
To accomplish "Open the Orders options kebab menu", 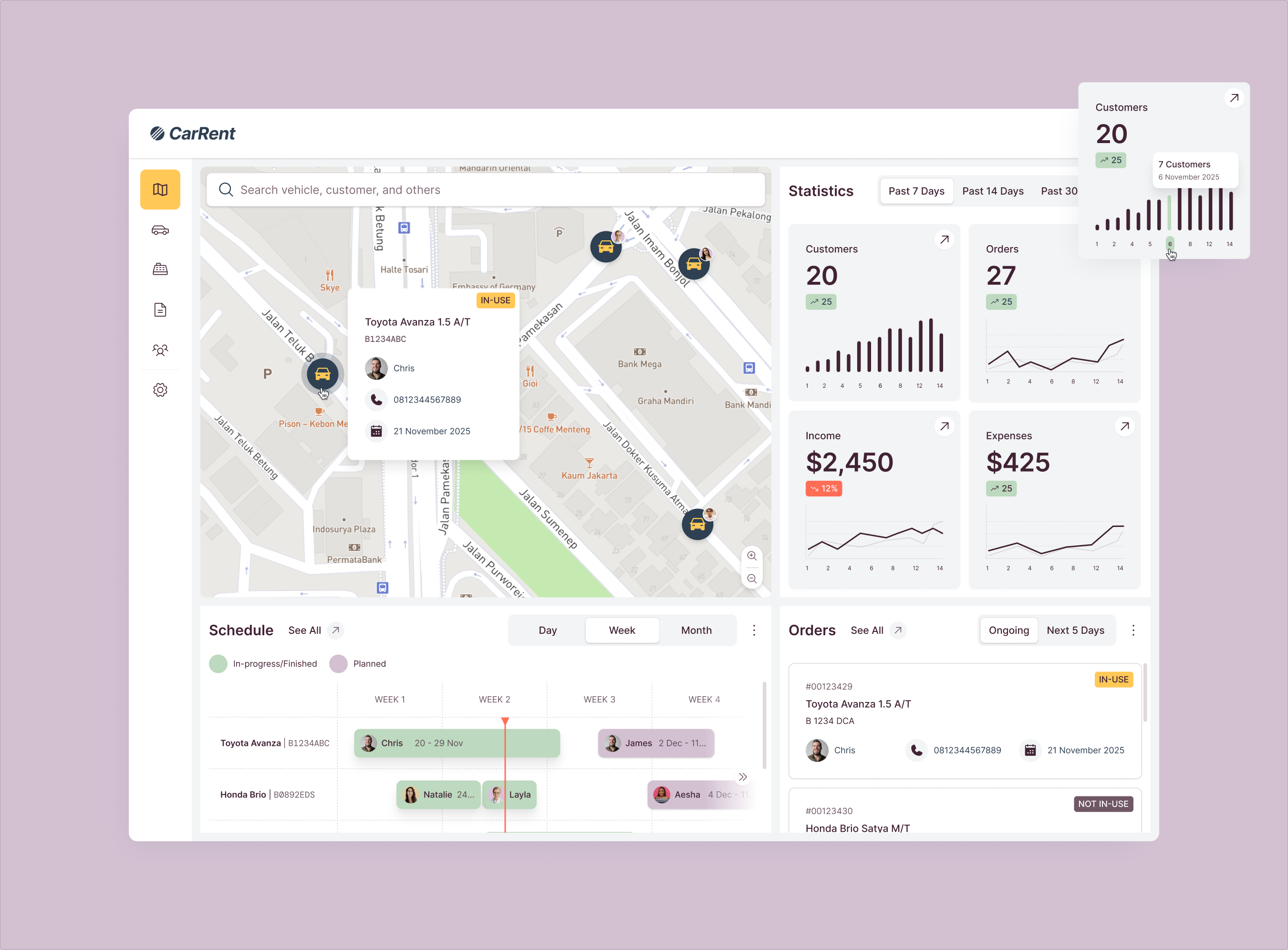I will coord(1133,630).
